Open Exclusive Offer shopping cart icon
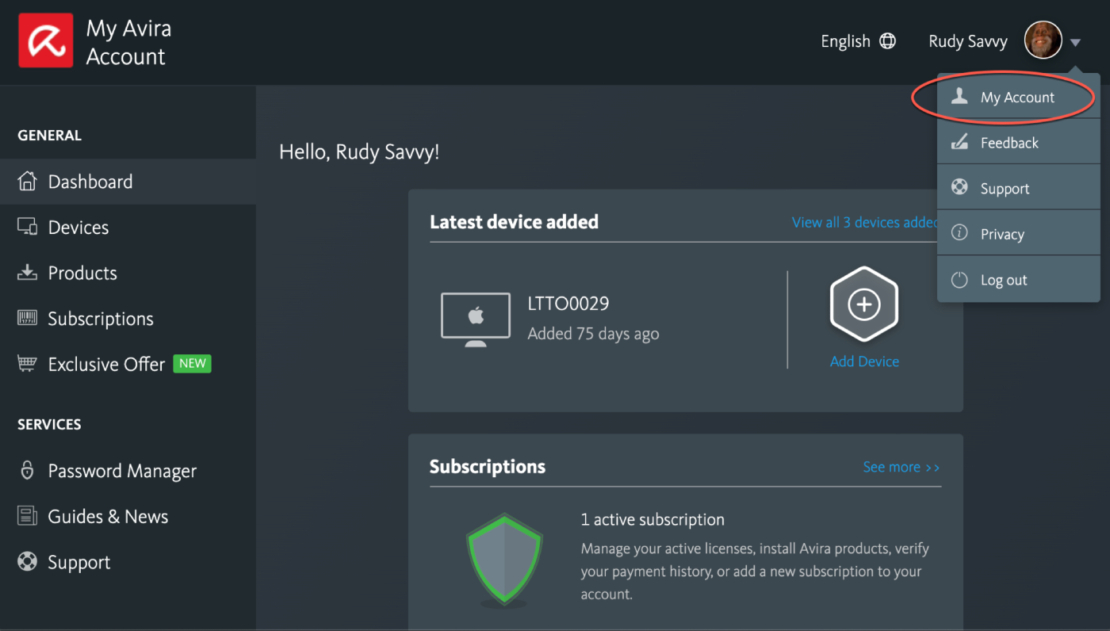The width and height of the screenshot is (1110, 631). [27, 363]
